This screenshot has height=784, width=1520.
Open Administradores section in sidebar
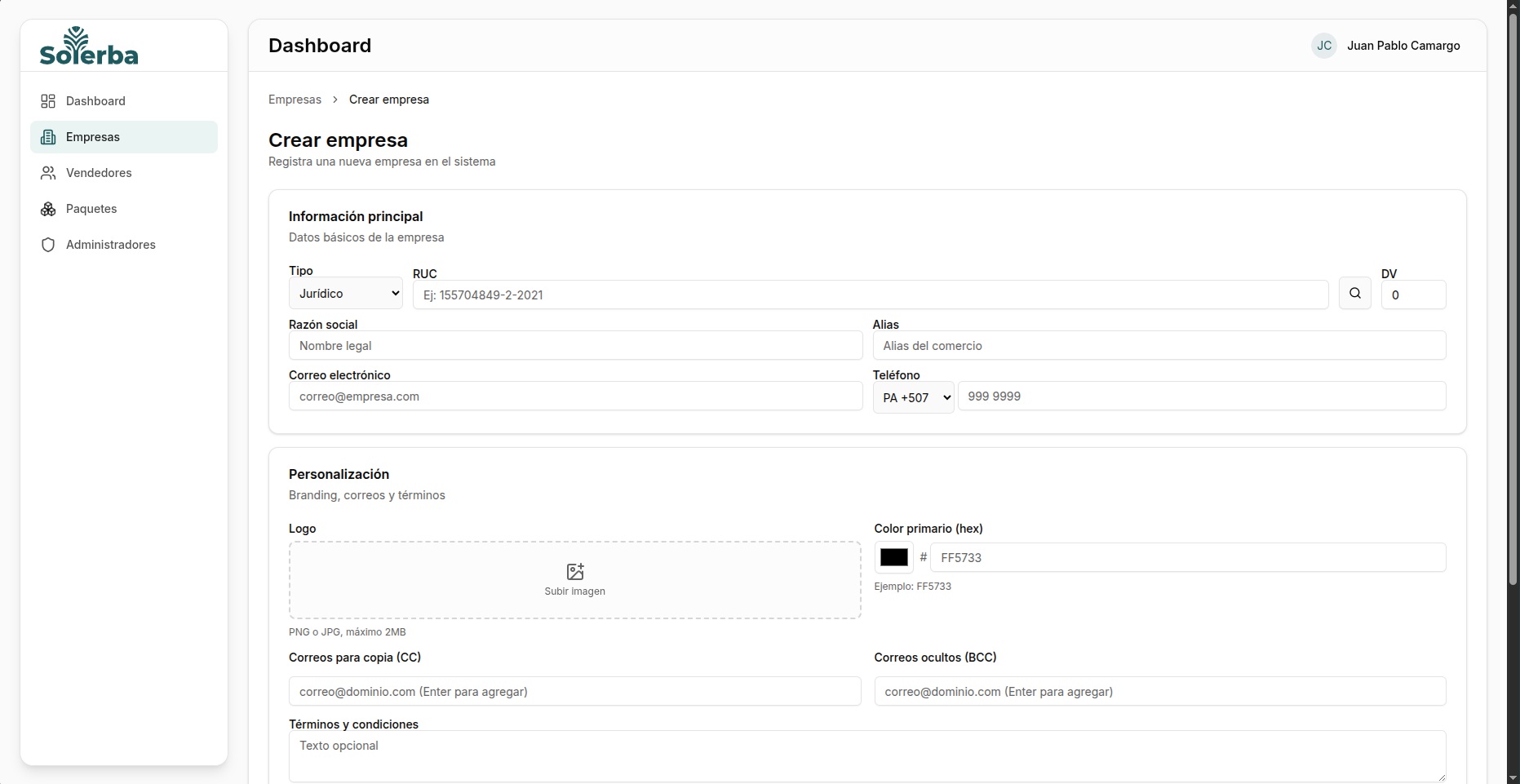[111, 245]
